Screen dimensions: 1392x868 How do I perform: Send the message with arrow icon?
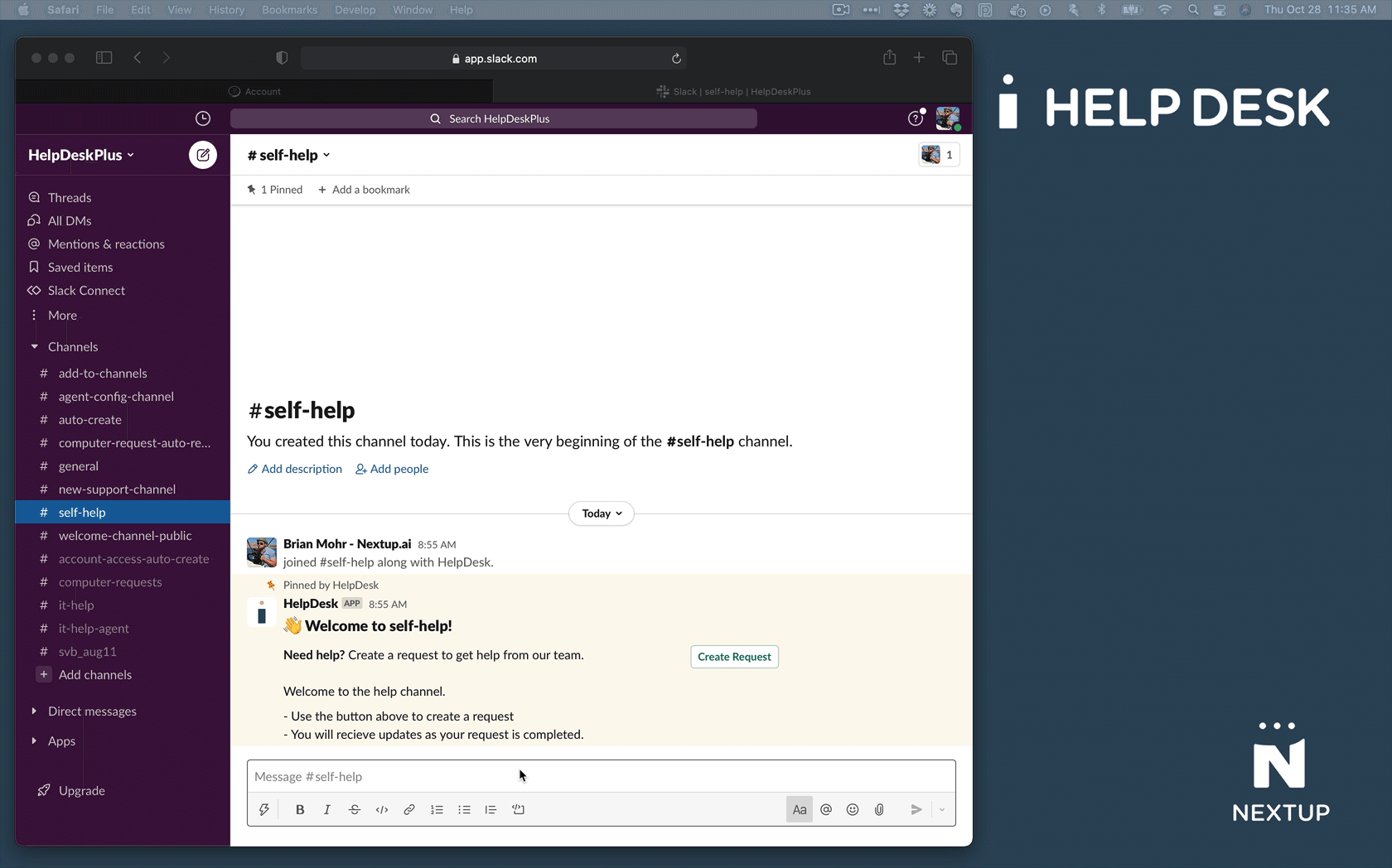pos(916,810)
